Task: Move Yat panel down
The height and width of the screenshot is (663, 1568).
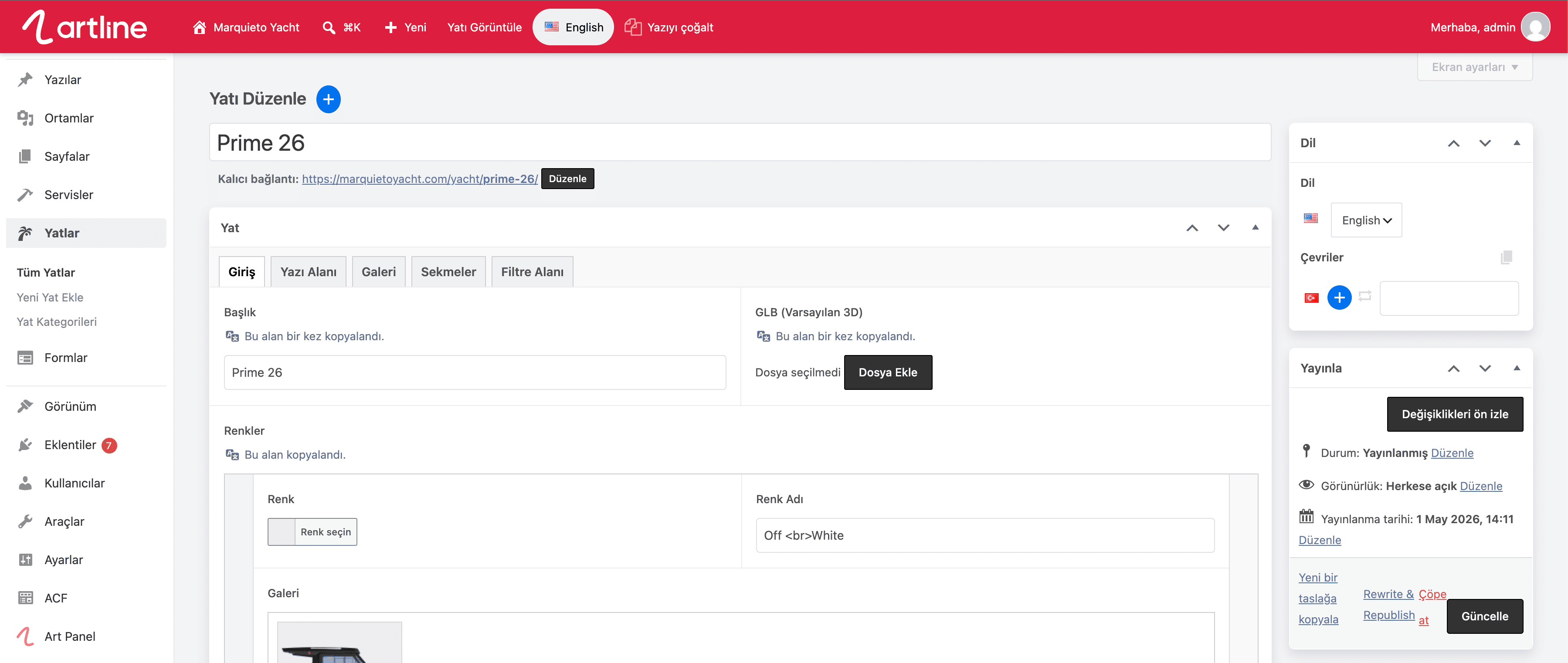Action: click(1223, 227)
